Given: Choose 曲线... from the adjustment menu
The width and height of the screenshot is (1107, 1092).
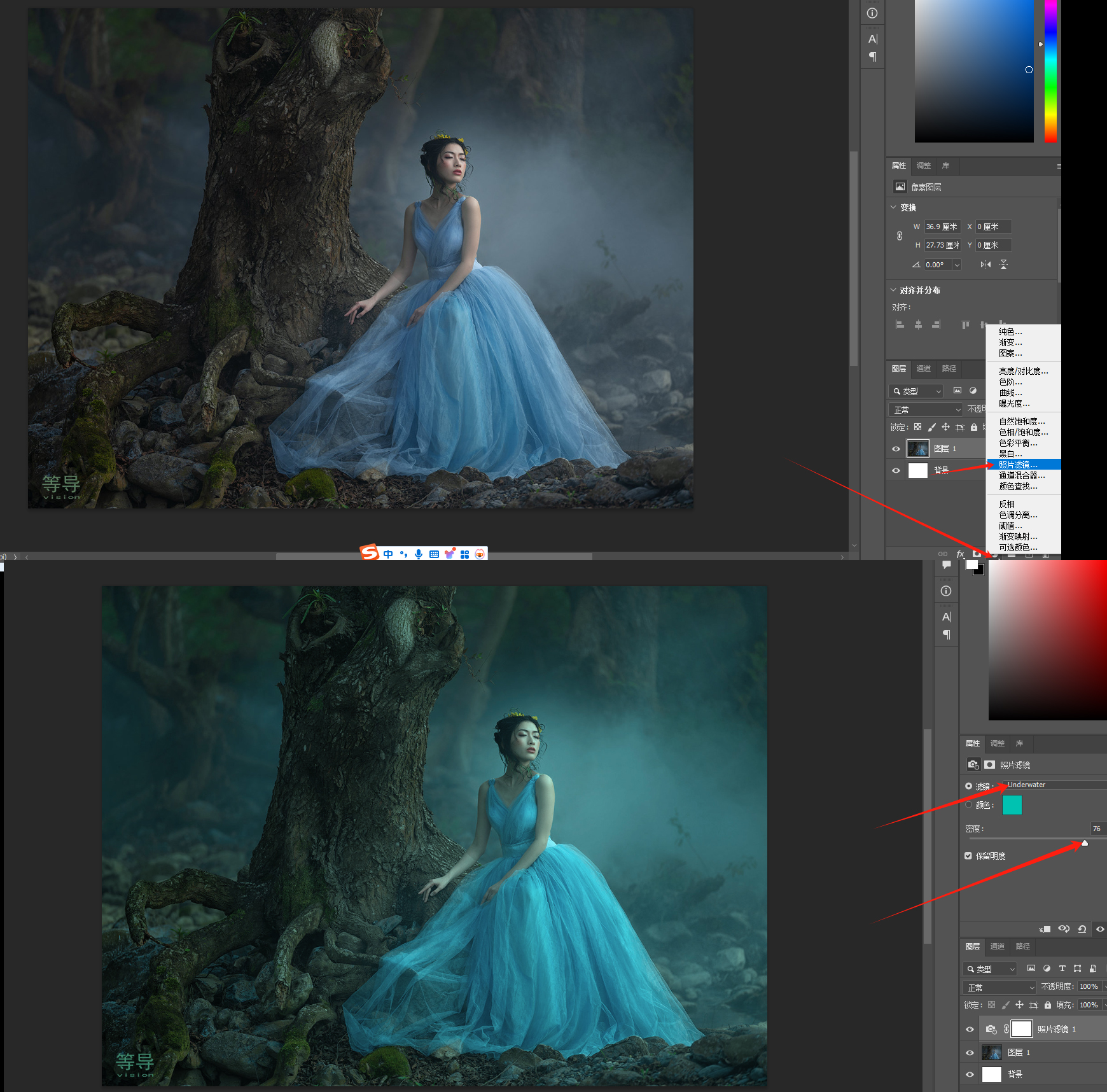Looking at the screenshot, I should tap(1010, 393).
